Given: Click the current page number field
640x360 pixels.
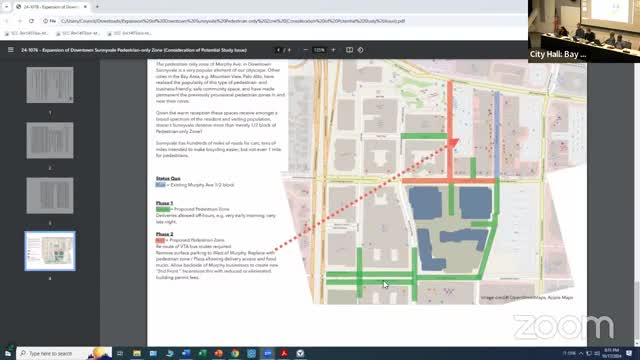Looking at the screenshot, I should tap(278, 50).
